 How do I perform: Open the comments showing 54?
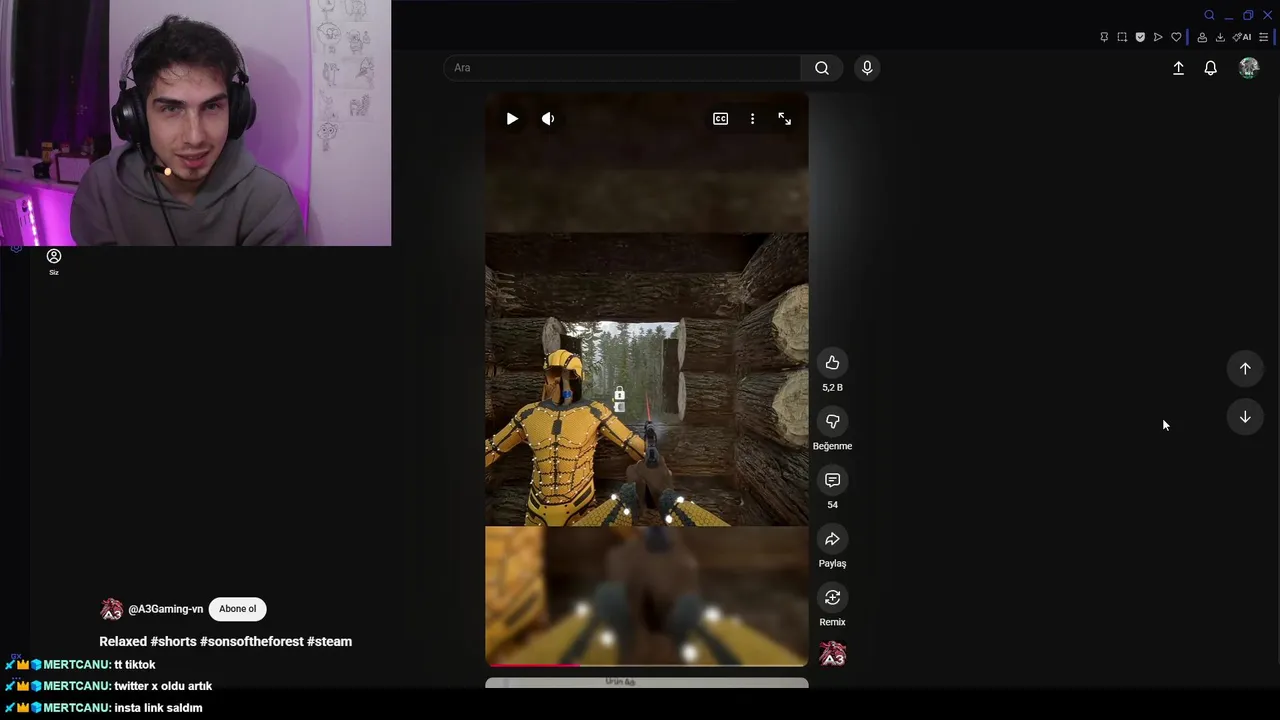832,480
